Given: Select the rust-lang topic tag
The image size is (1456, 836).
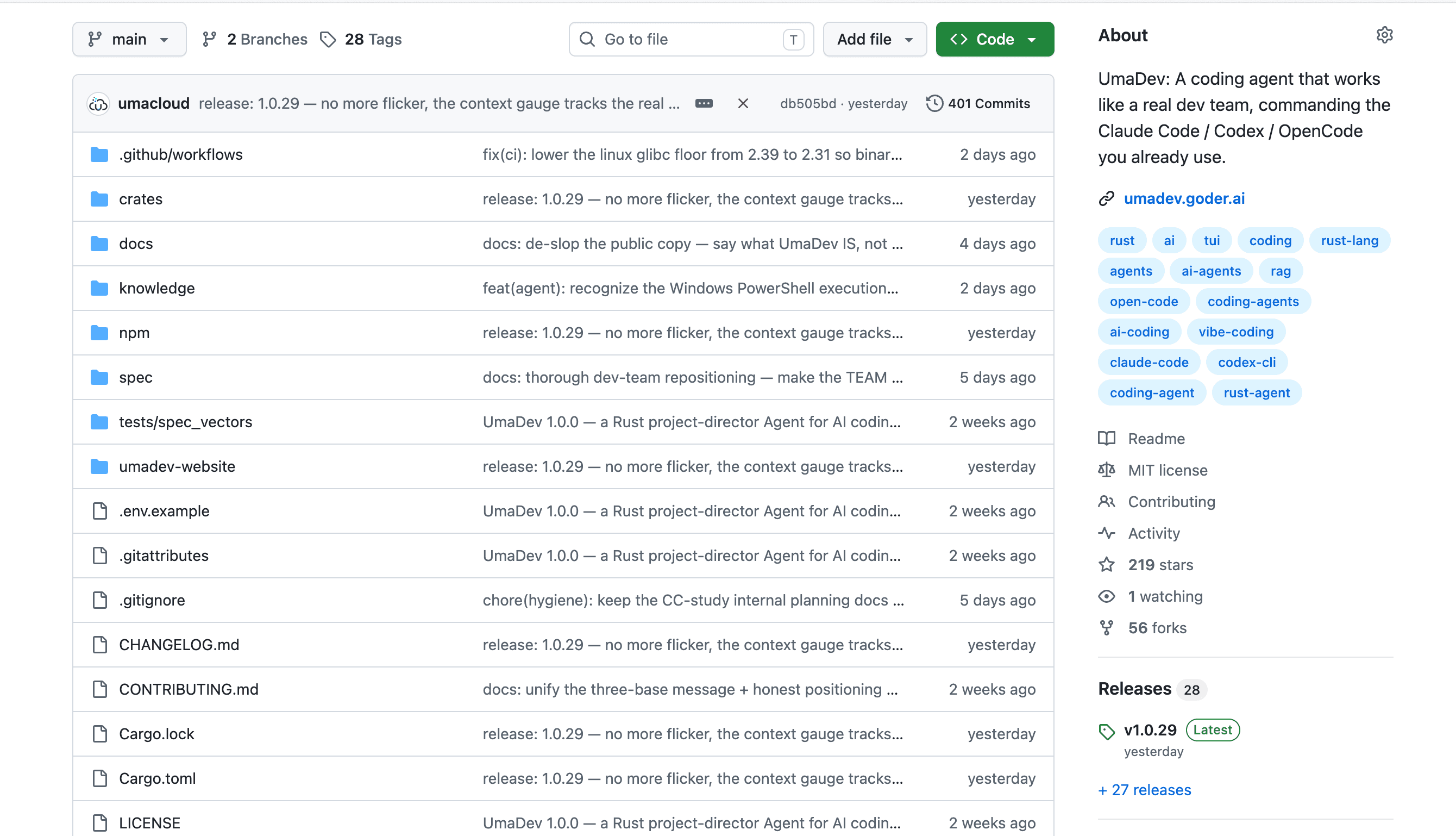Looking at the screenshot, I should (1350, 241).
